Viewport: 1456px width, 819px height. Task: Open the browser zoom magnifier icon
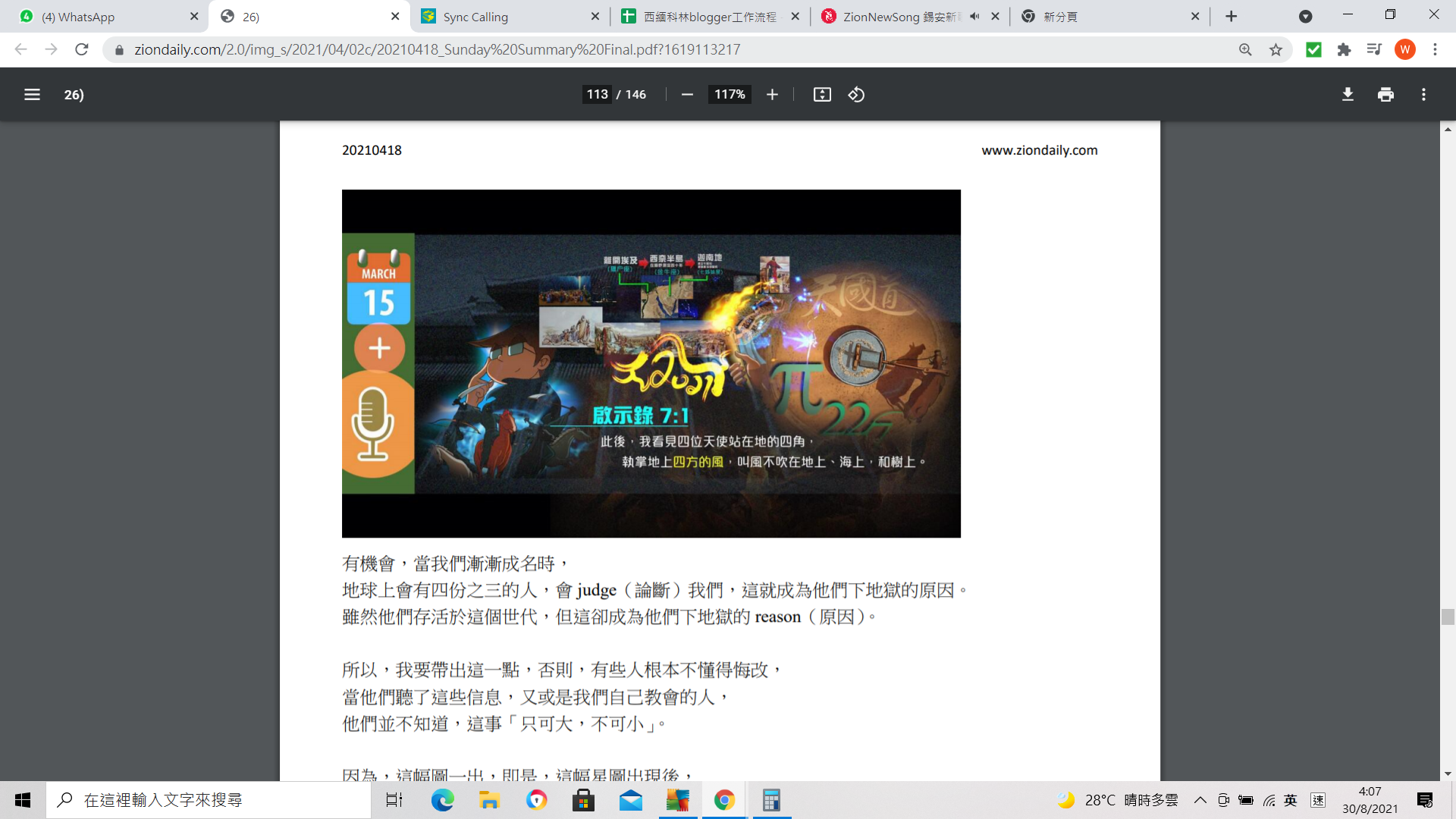[1245, 49]
